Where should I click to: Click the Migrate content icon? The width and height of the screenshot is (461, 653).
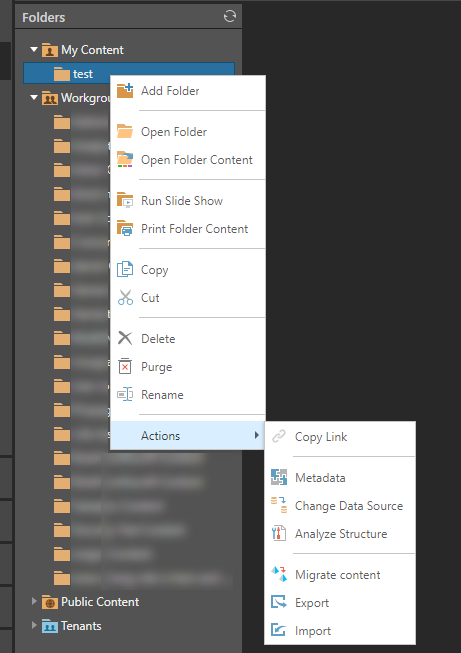pyautogui.click(x=279, y=574)
